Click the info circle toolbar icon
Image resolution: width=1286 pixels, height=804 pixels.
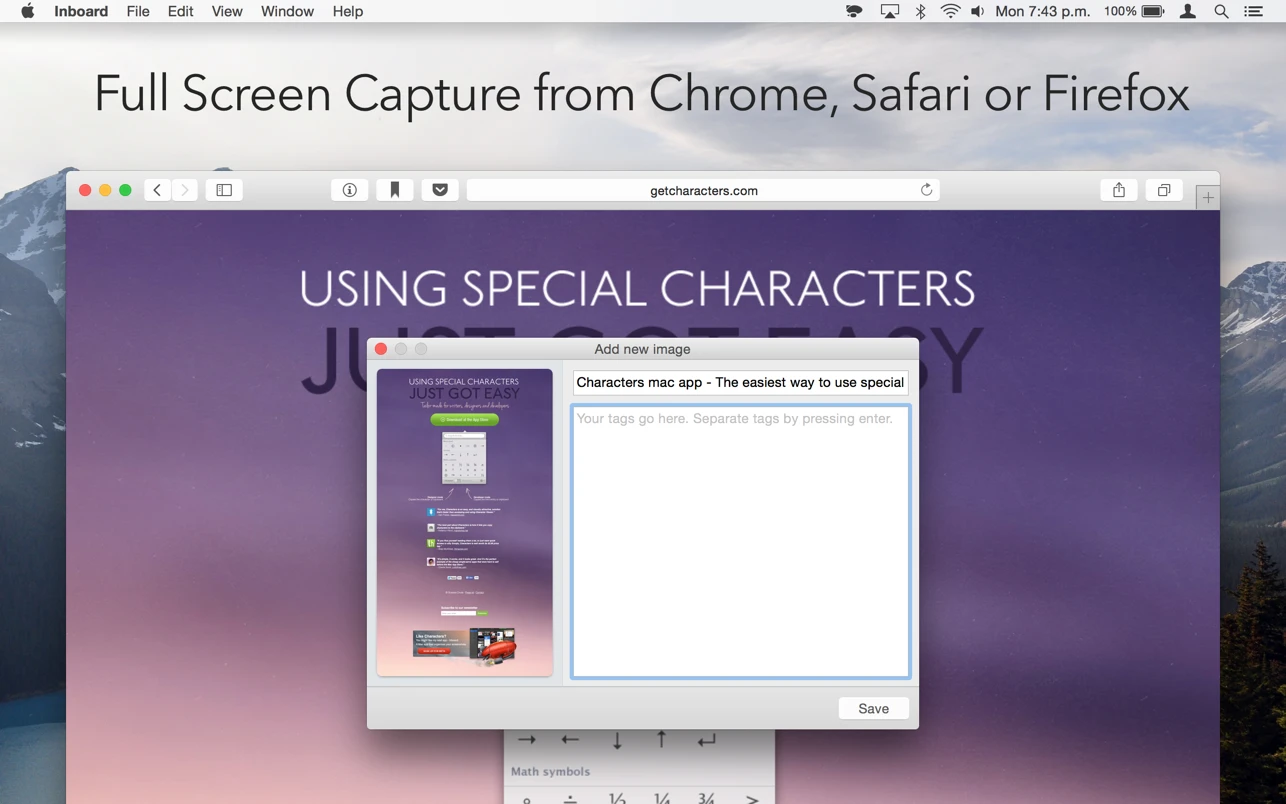(x=349, y=190)
